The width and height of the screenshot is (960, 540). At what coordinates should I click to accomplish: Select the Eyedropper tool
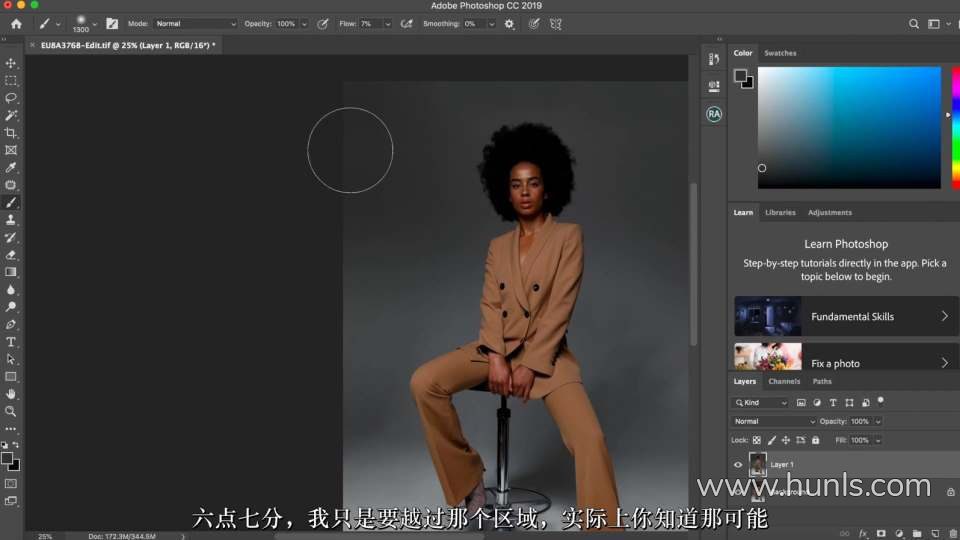(11, 168)
